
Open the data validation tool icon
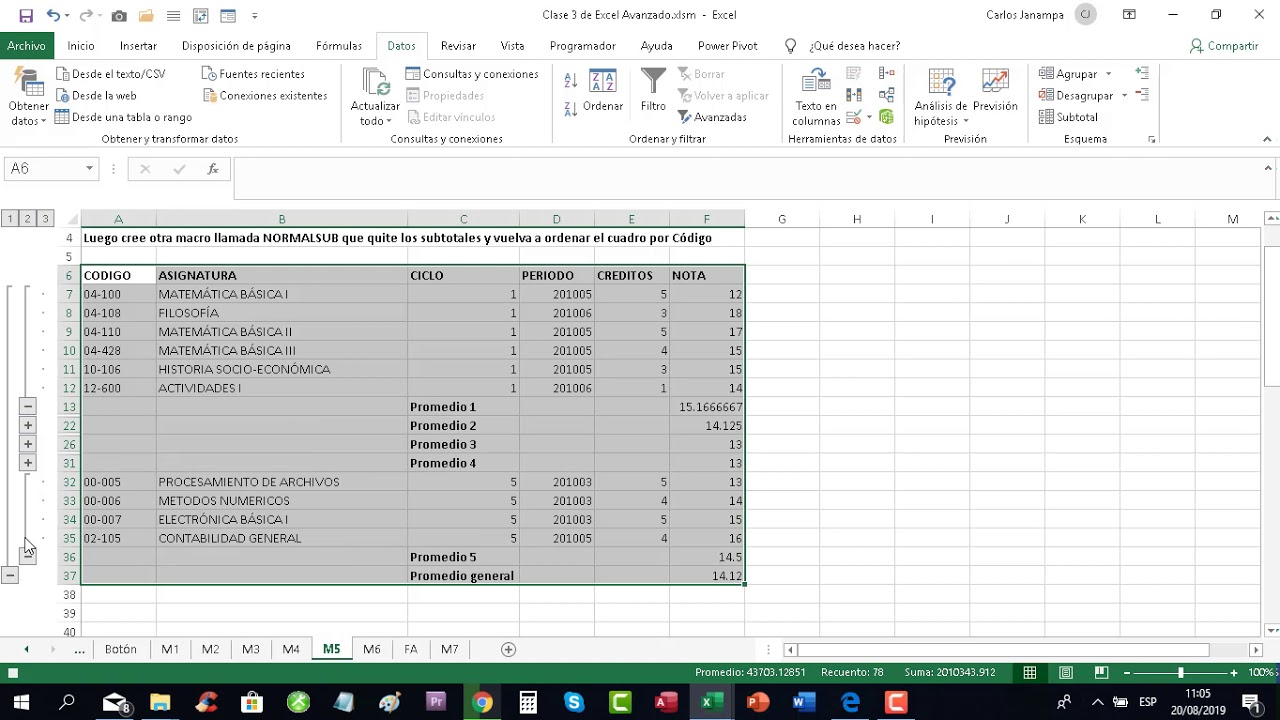(854, 117)
